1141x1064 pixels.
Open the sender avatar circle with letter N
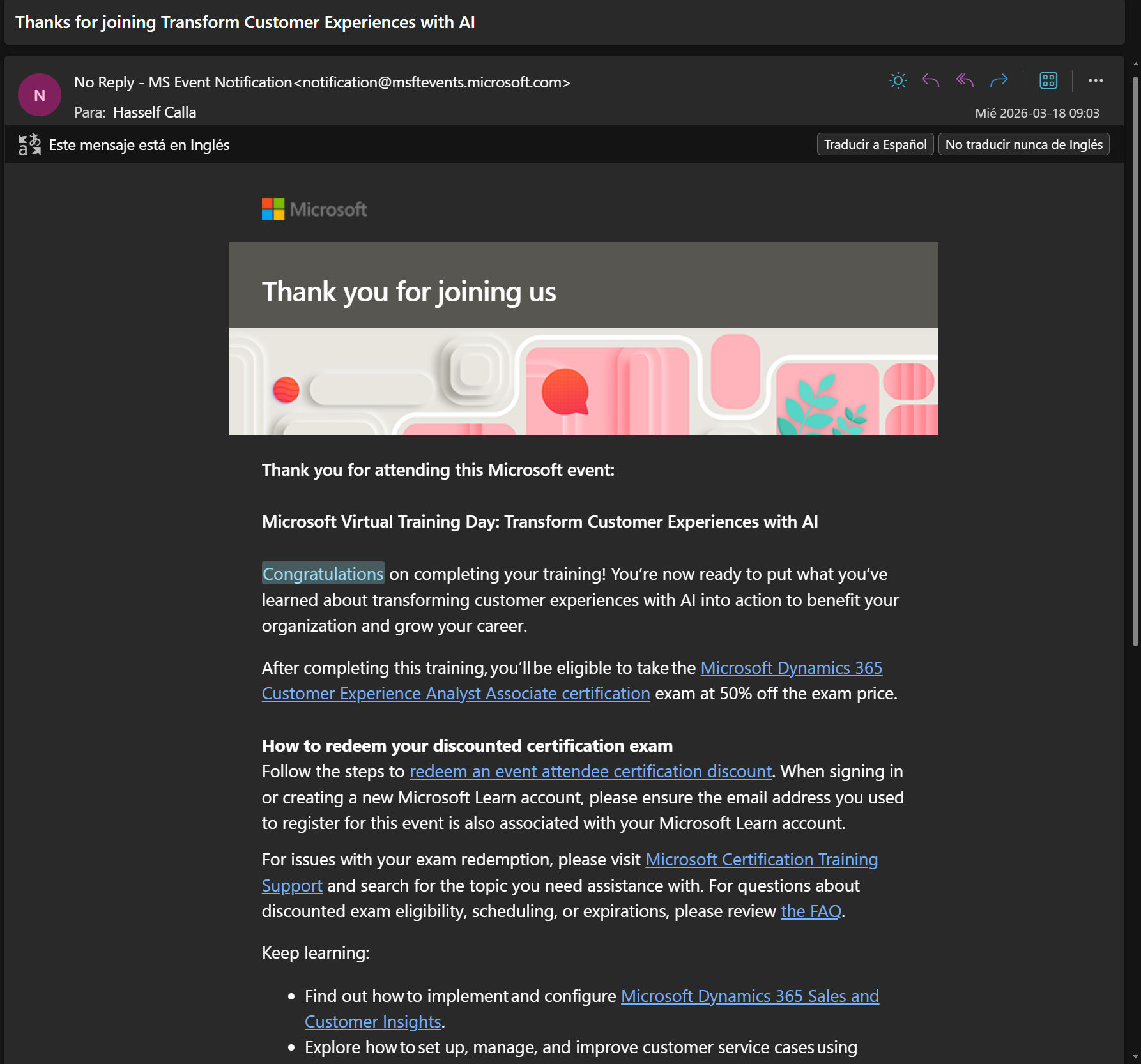39,95
